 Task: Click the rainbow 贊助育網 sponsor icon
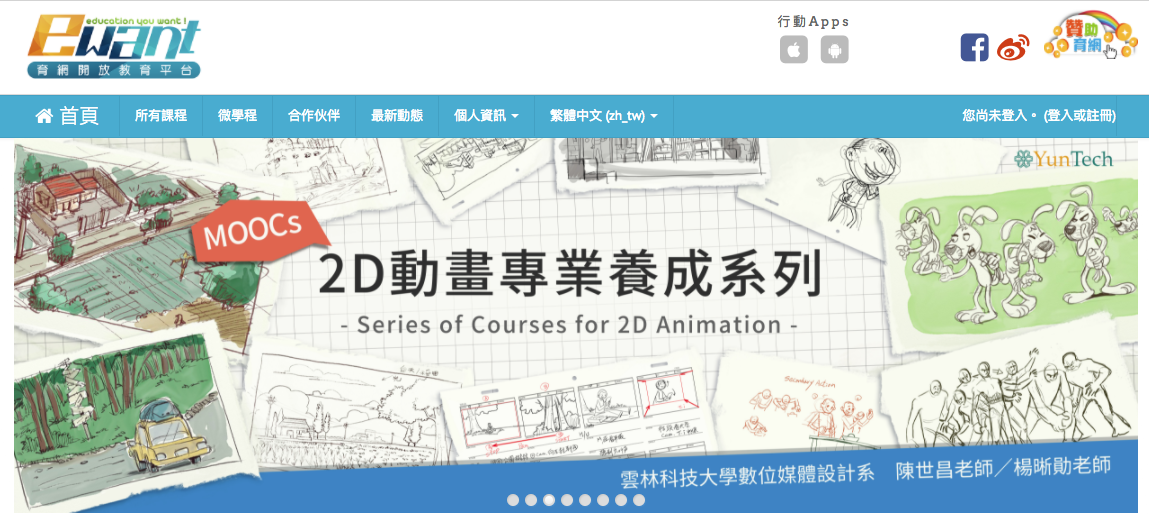[x=1089, y=39]
